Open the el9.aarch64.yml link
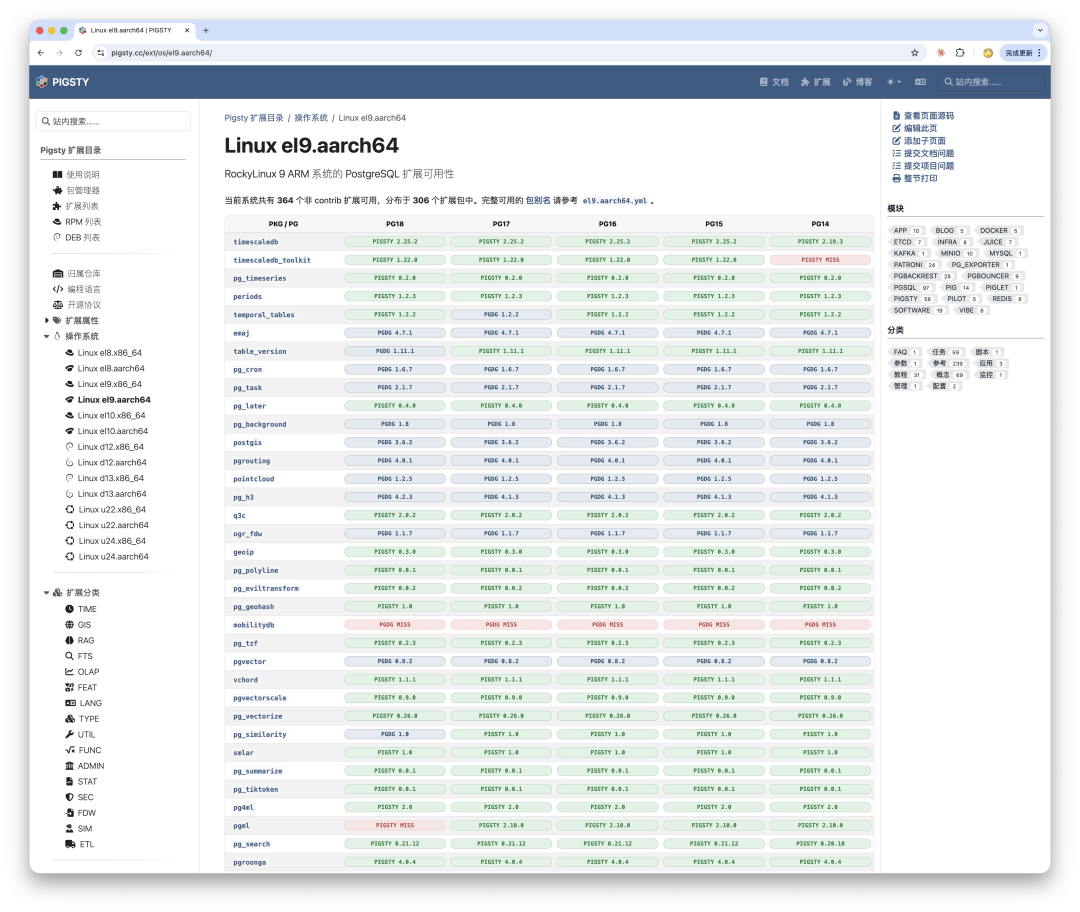Image resolution: width=1080 pixels, height=912 pixels. [614, 201]
